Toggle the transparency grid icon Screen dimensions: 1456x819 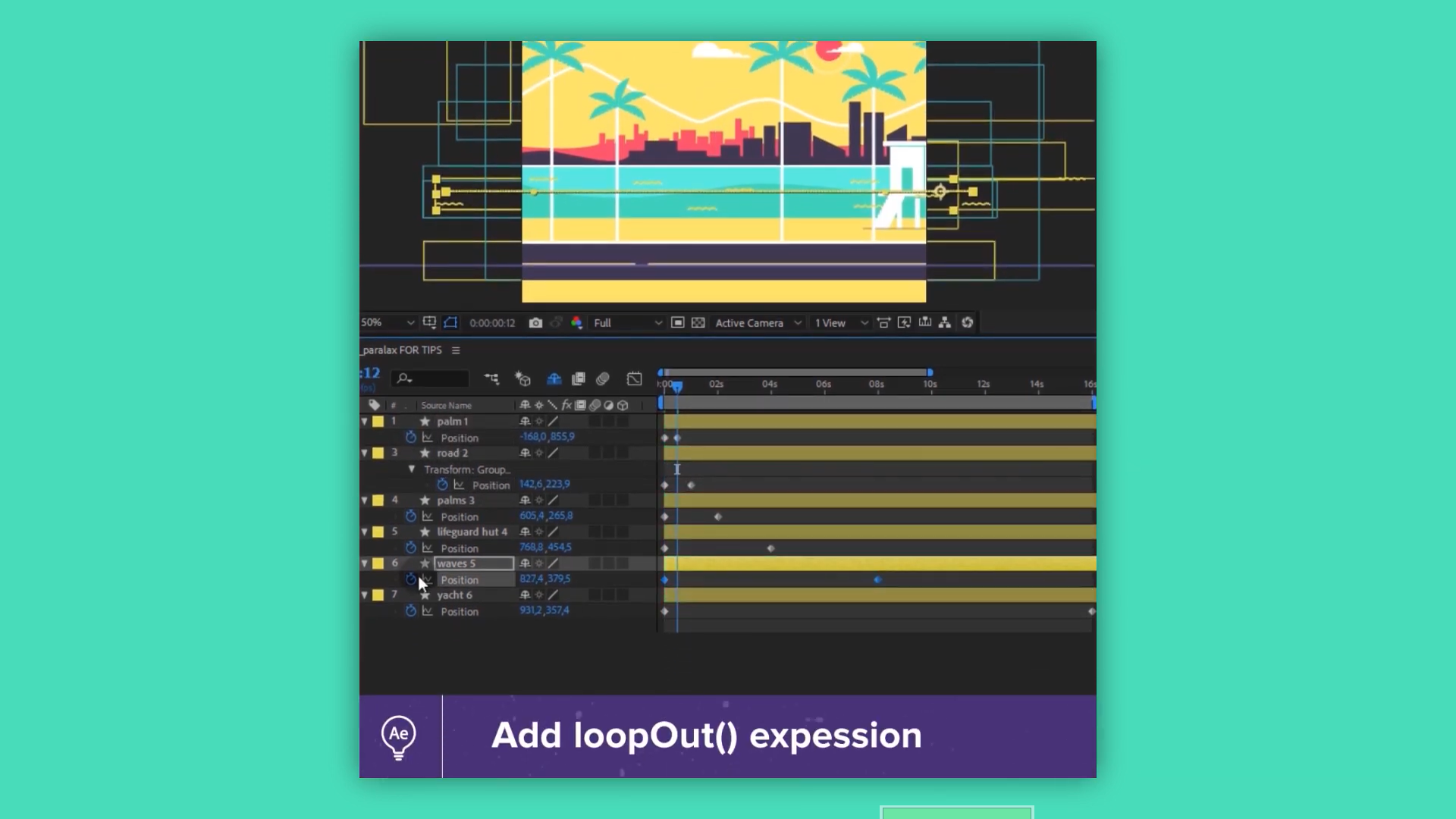click(698, 323)
